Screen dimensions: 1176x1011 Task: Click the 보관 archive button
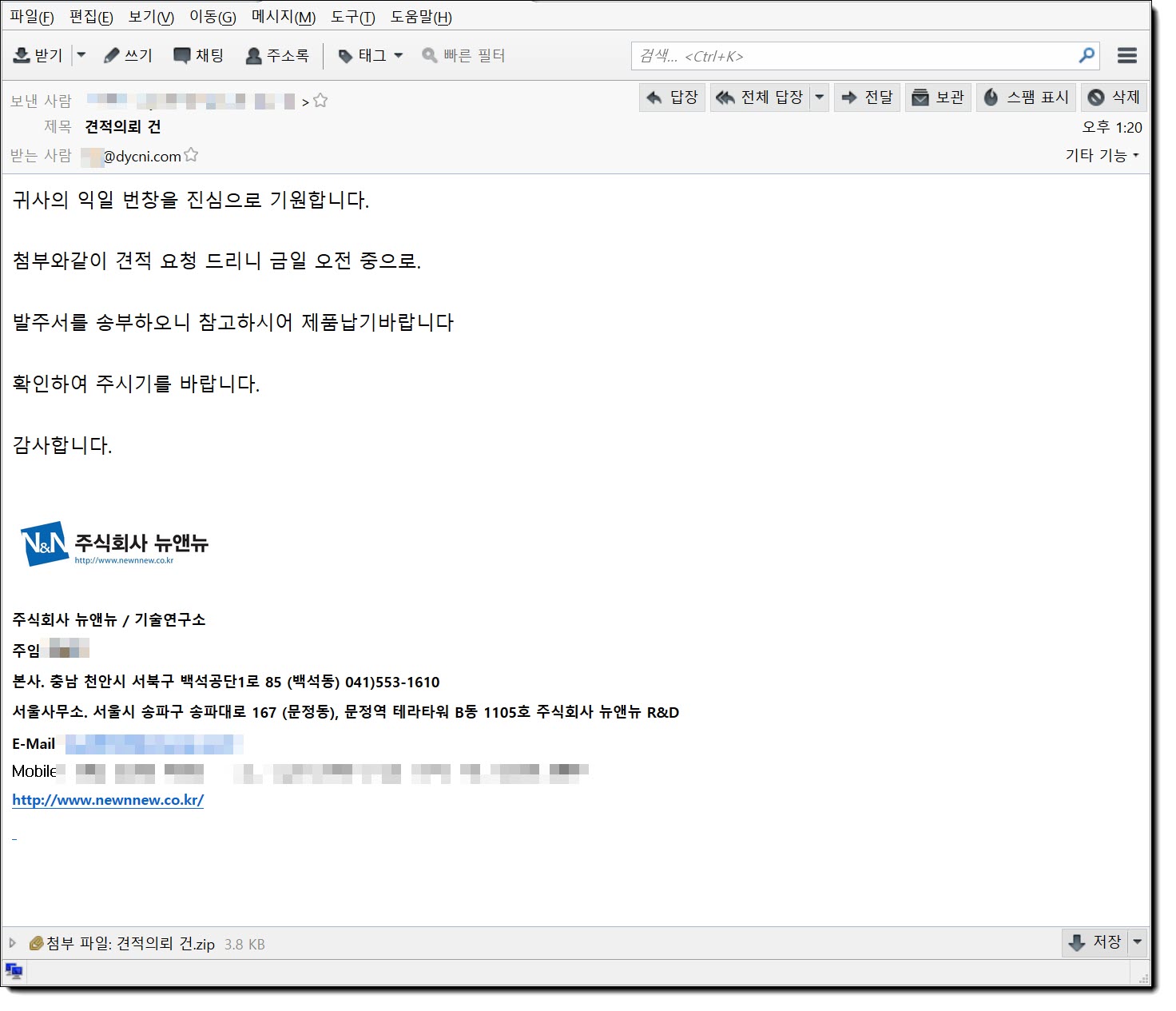(938, 98)
